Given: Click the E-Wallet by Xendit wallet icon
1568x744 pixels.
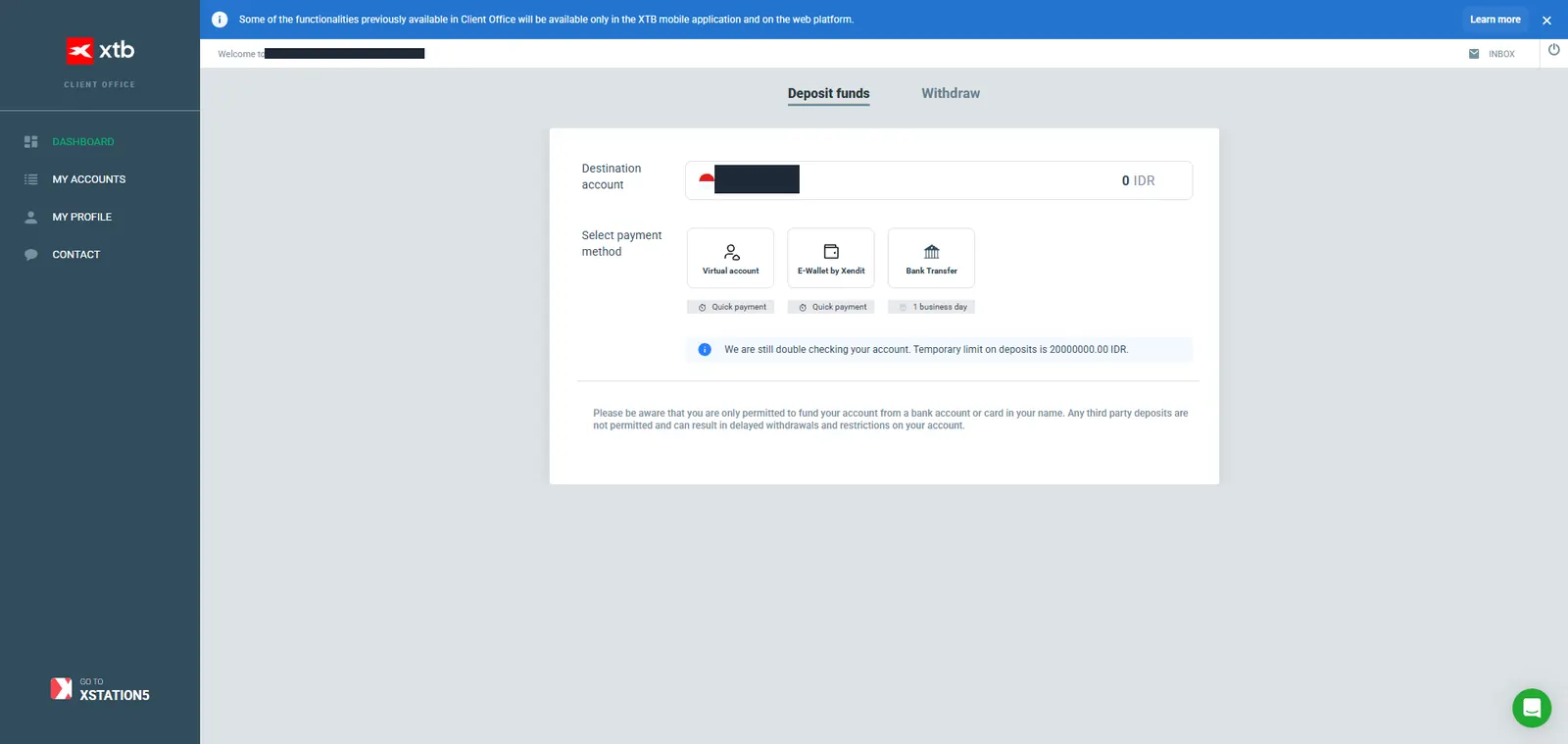Looking at the screenshot, I should point(831,252).
